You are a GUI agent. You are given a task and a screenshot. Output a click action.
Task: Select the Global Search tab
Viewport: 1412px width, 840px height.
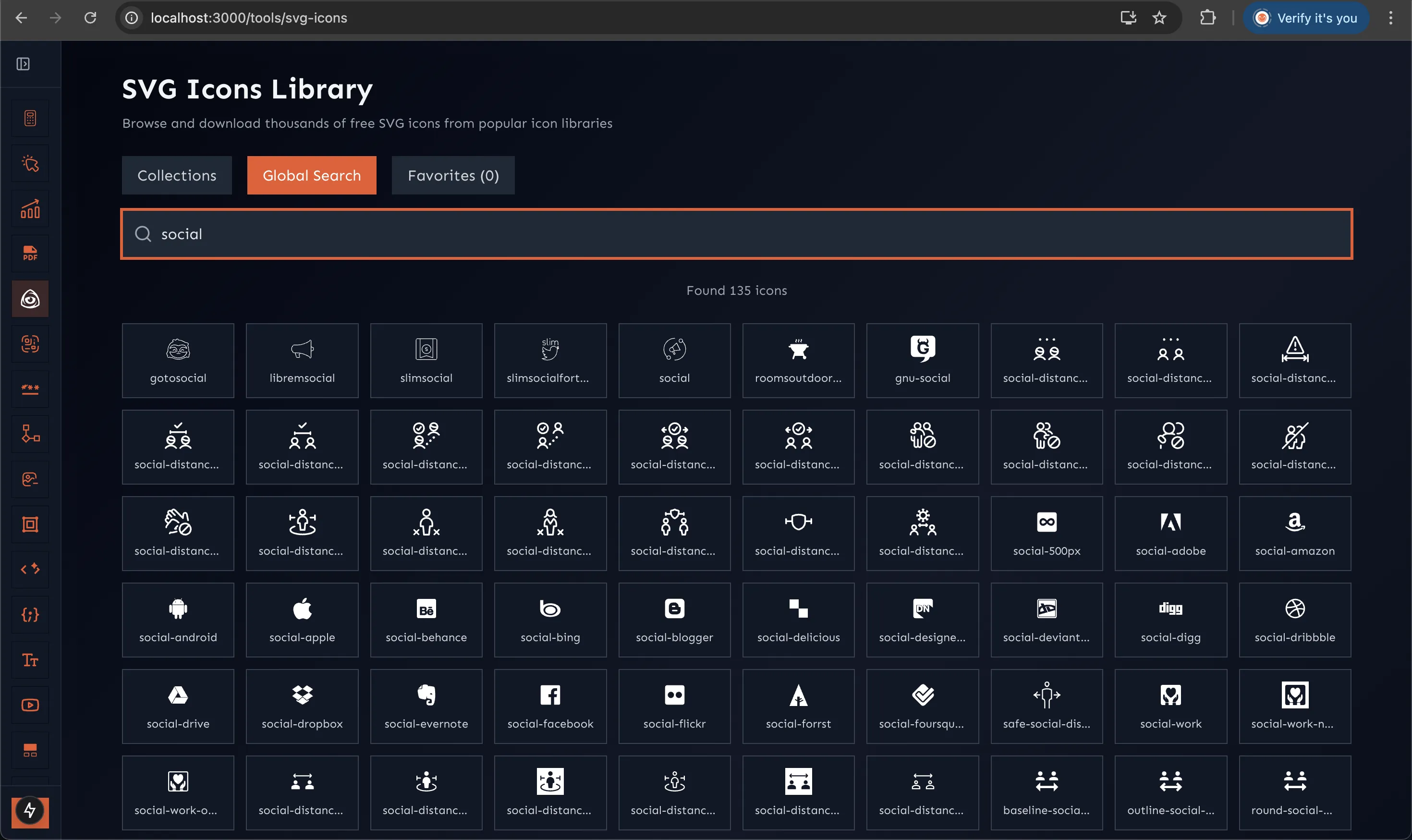311,175
